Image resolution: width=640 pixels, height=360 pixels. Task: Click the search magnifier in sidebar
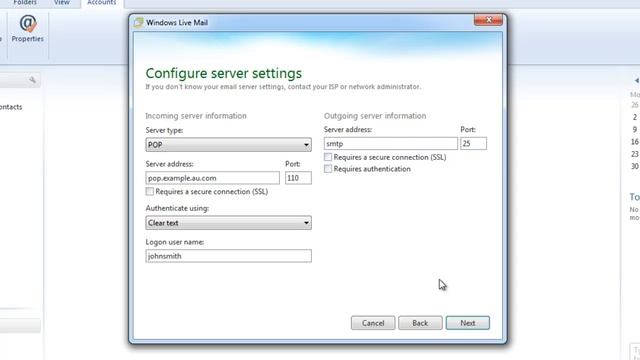coord(32,80)
